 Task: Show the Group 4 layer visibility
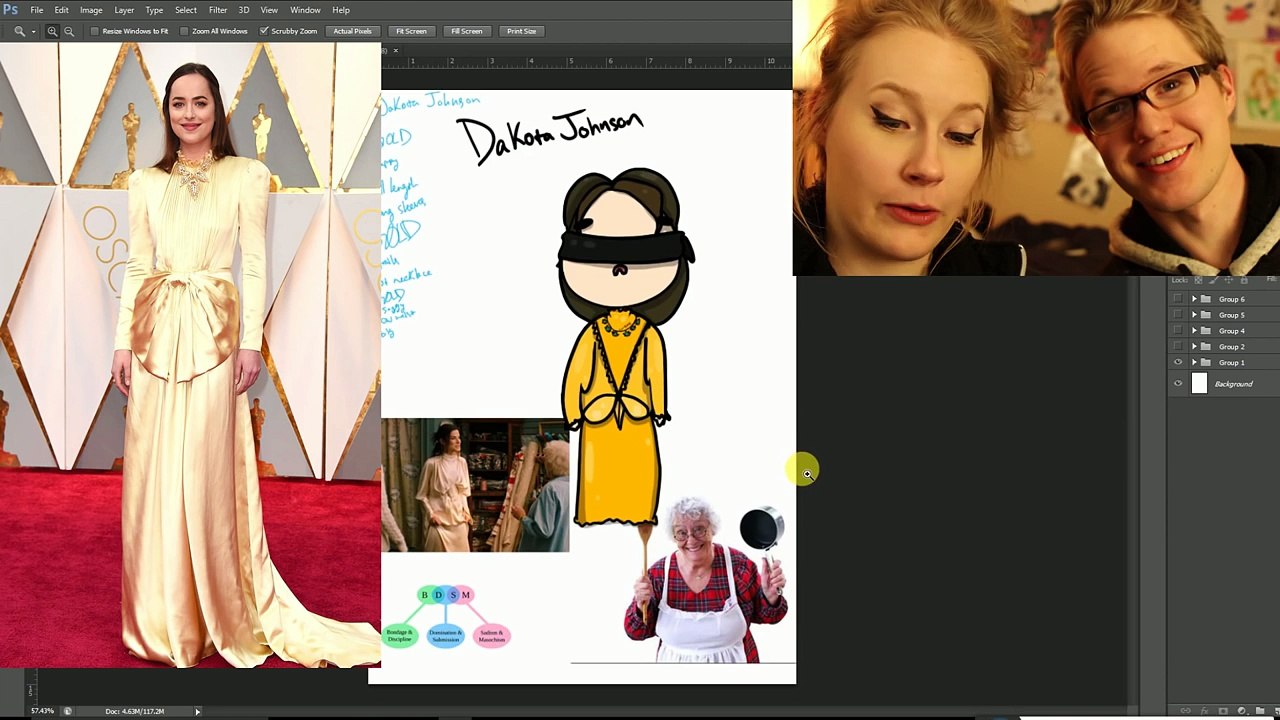[x=1178, y=331]
